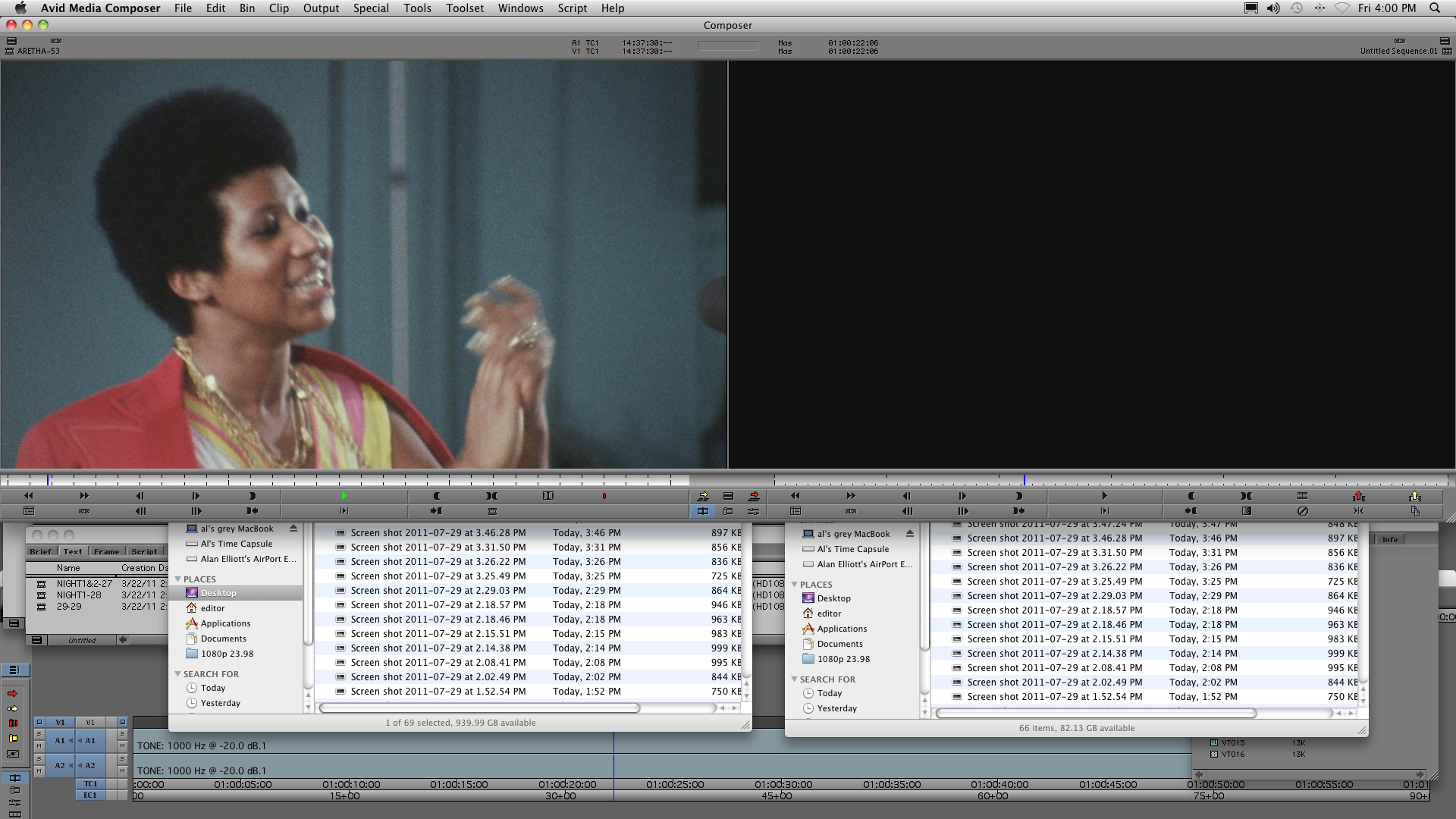Select red Lift/Overwrite segment mode arrow
Image resolution: width=1456 pixels, height=819 pixels.
(x=12, y=693)
